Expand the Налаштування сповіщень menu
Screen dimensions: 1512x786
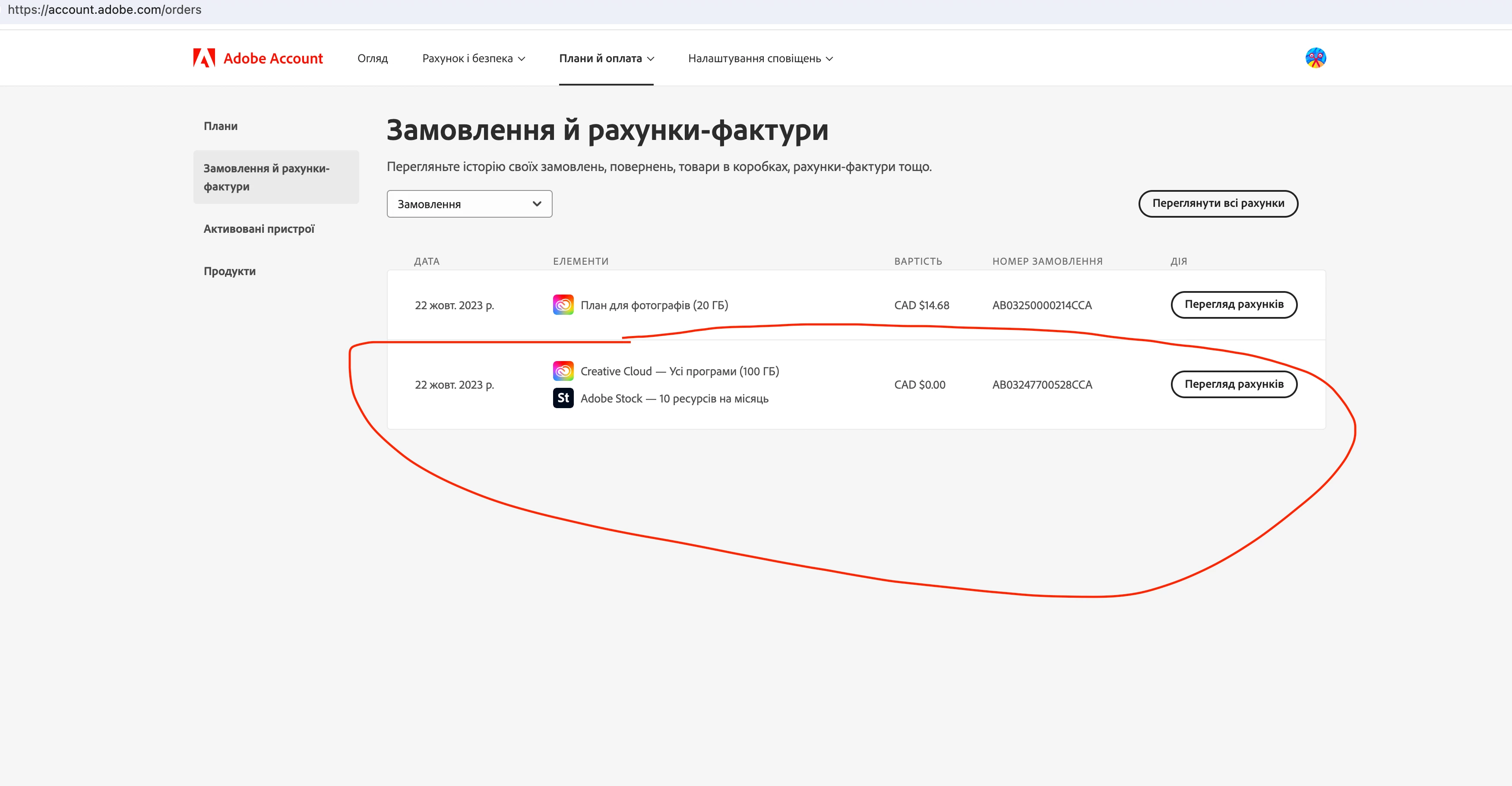tap(760, 59)
